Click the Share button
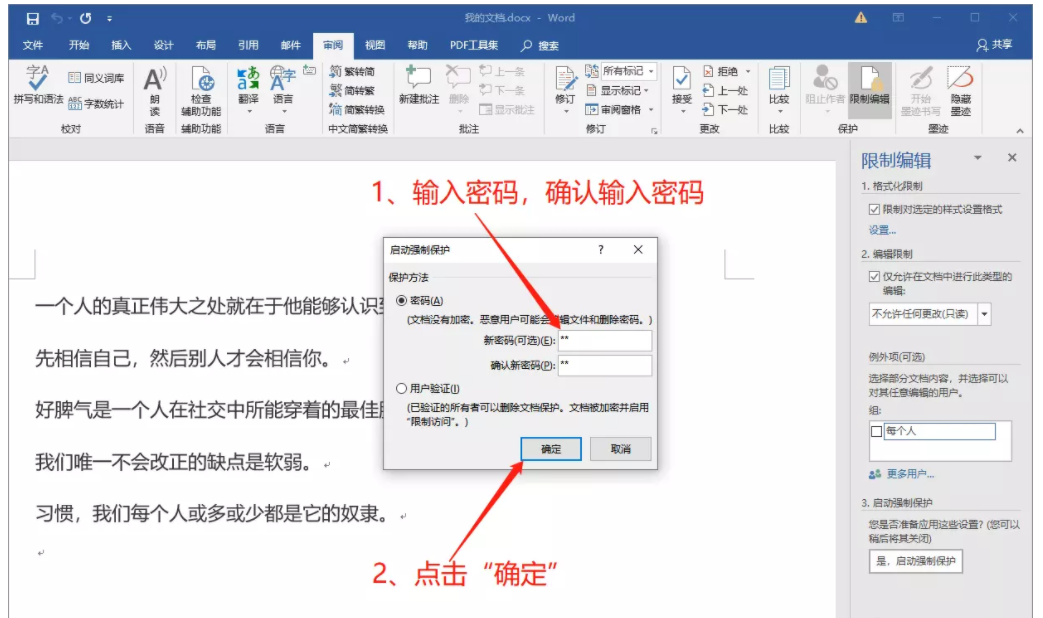The height and width of the screenshot is (618, 1043). (994, 45)
